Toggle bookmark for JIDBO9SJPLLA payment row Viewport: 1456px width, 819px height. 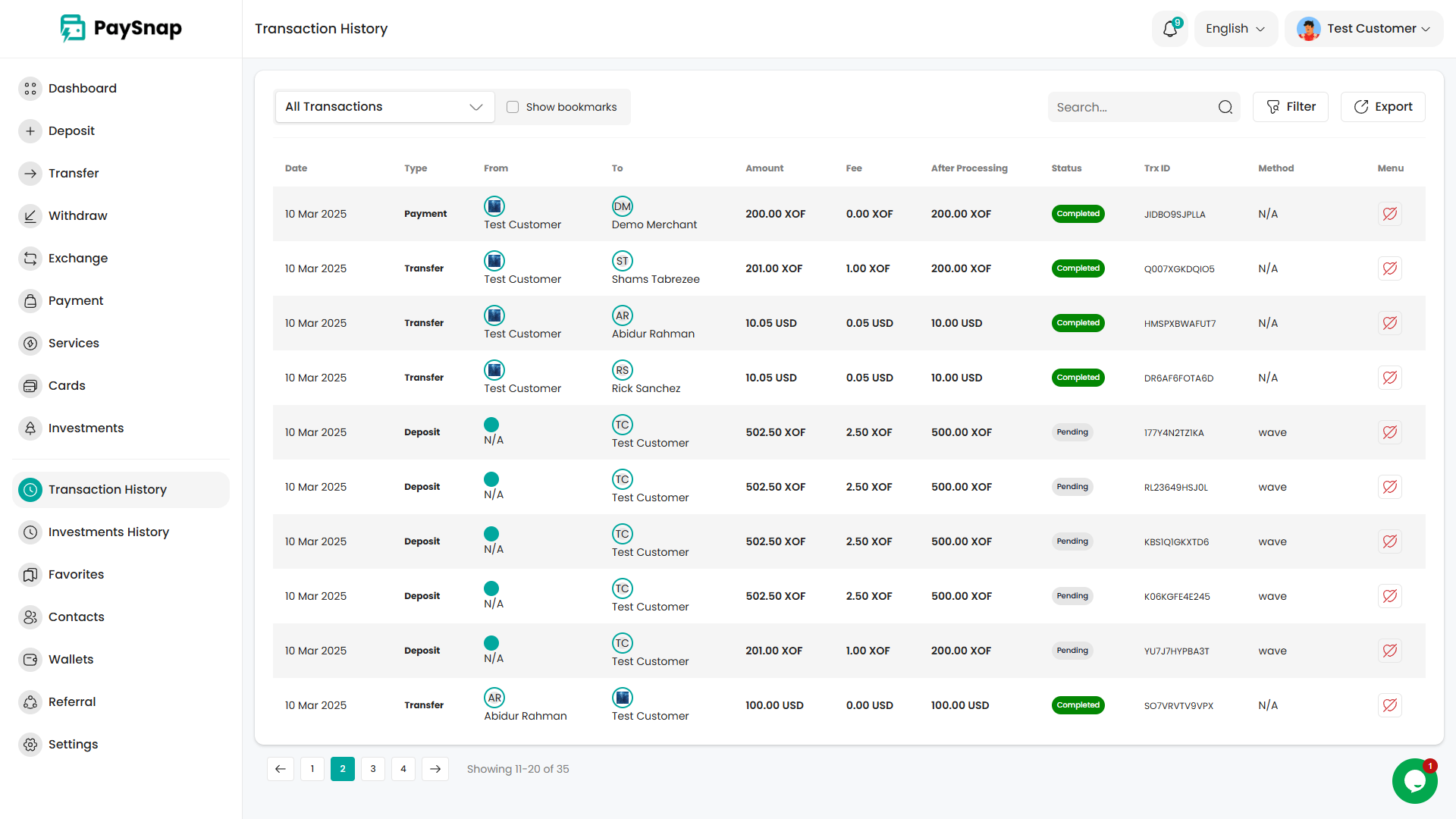tap(1389, 214)
